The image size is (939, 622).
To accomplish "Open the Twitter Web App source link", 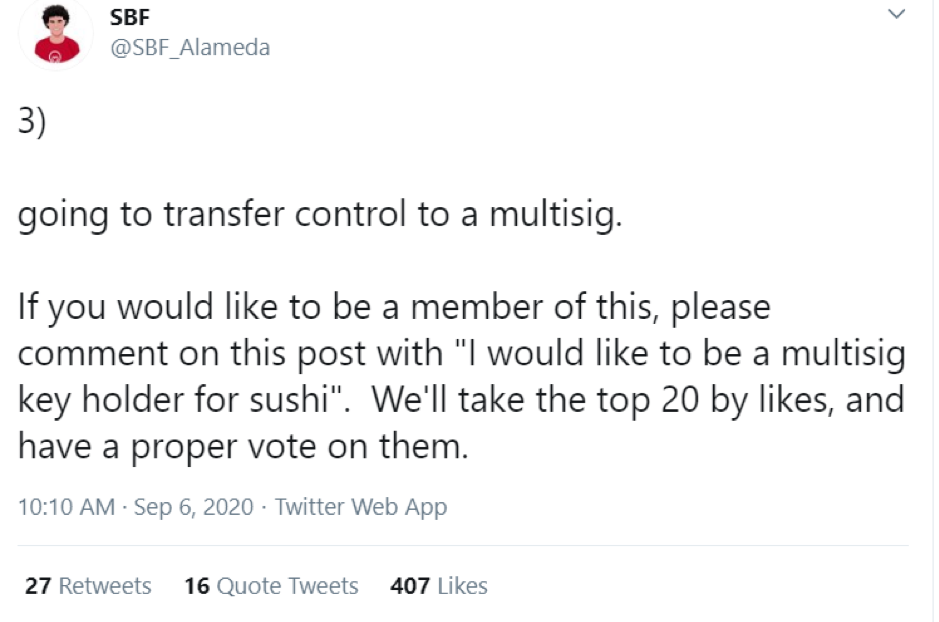I will coord(361,507).
